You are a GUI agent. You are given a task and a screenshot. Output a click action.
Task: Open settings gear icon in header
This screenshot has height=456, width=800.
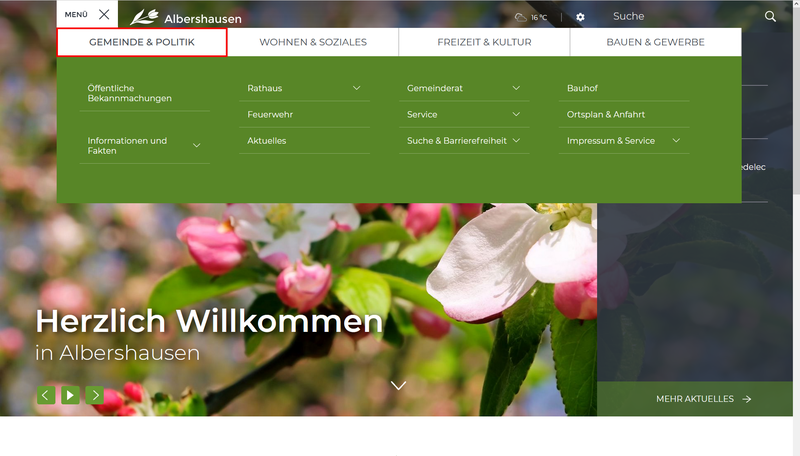click(580, 17)
